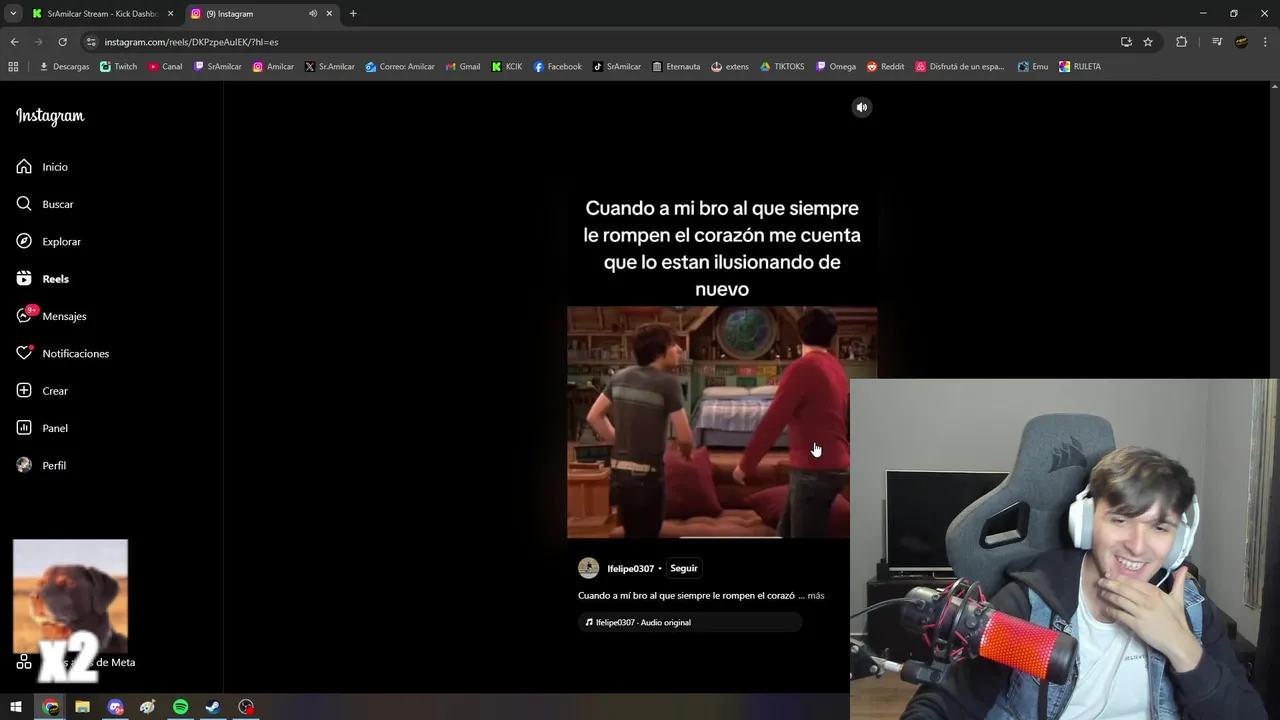Open the Chrome profile avatar
1280x720 pixels.
pyautogui.click(x=1241, y=42)
